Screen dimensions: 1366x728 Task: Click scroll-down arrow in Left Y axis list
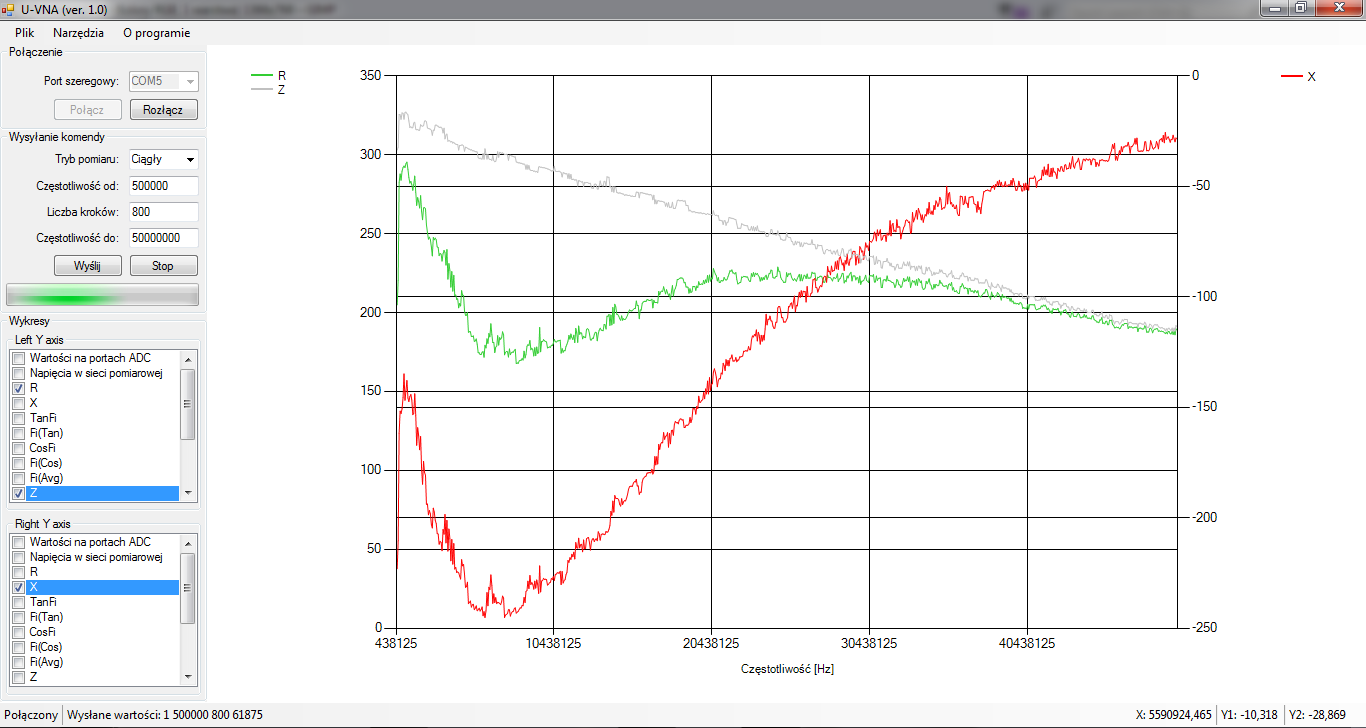[187, 493]
